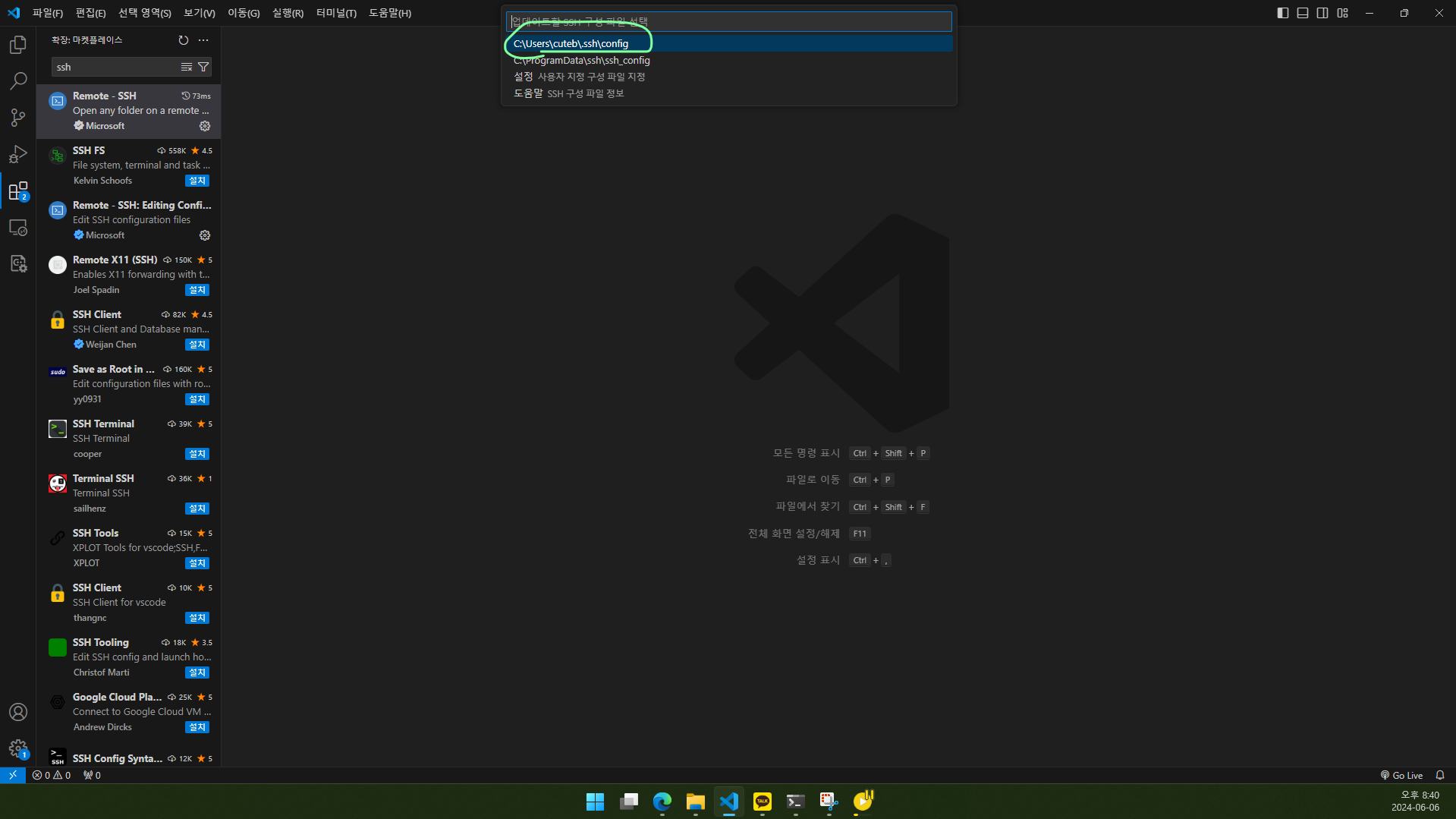
Task: Open extensions view more actions menu
Action: point(203,40)
